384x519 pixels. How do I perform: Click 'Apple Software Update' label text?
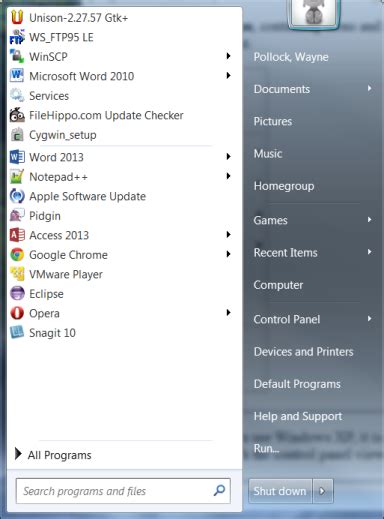[87, 196]
